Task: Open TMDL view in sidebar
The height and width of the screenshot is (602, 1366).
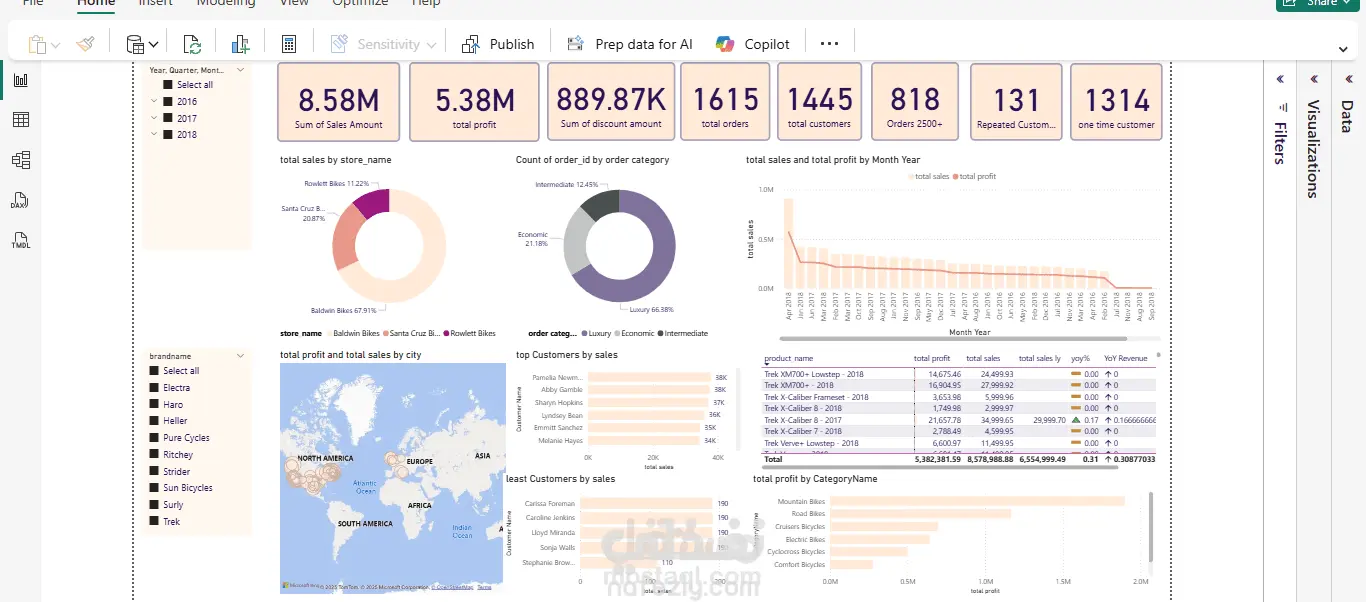Action: [x=20, y=241]
